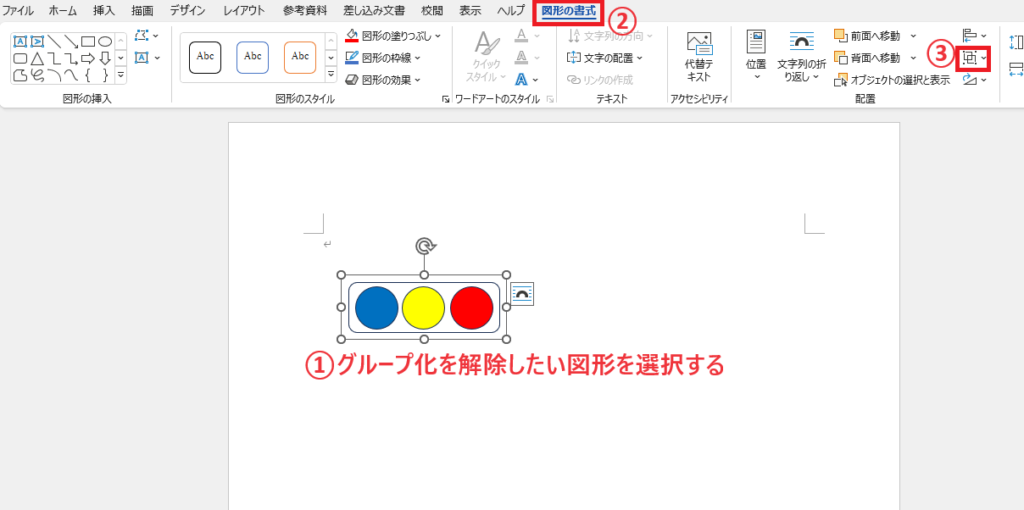1024x510 pixels.
Task: Switch to the 校閲 tab
Action: coord(432,10)
